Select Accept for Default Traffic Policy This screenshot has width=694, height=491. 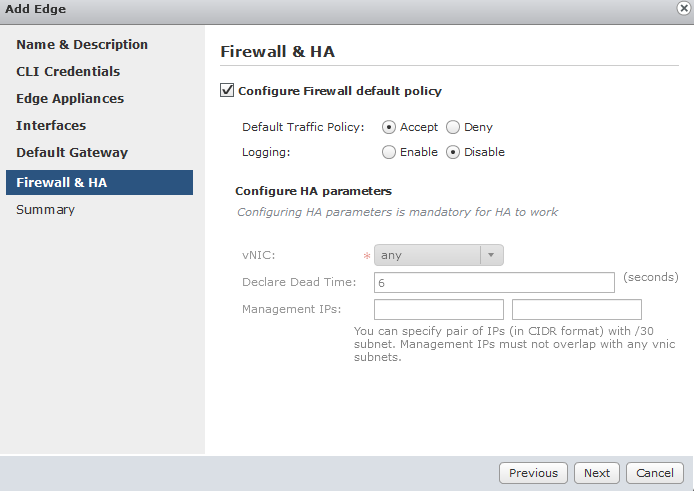pyautogui.click(x=388, y=127)
